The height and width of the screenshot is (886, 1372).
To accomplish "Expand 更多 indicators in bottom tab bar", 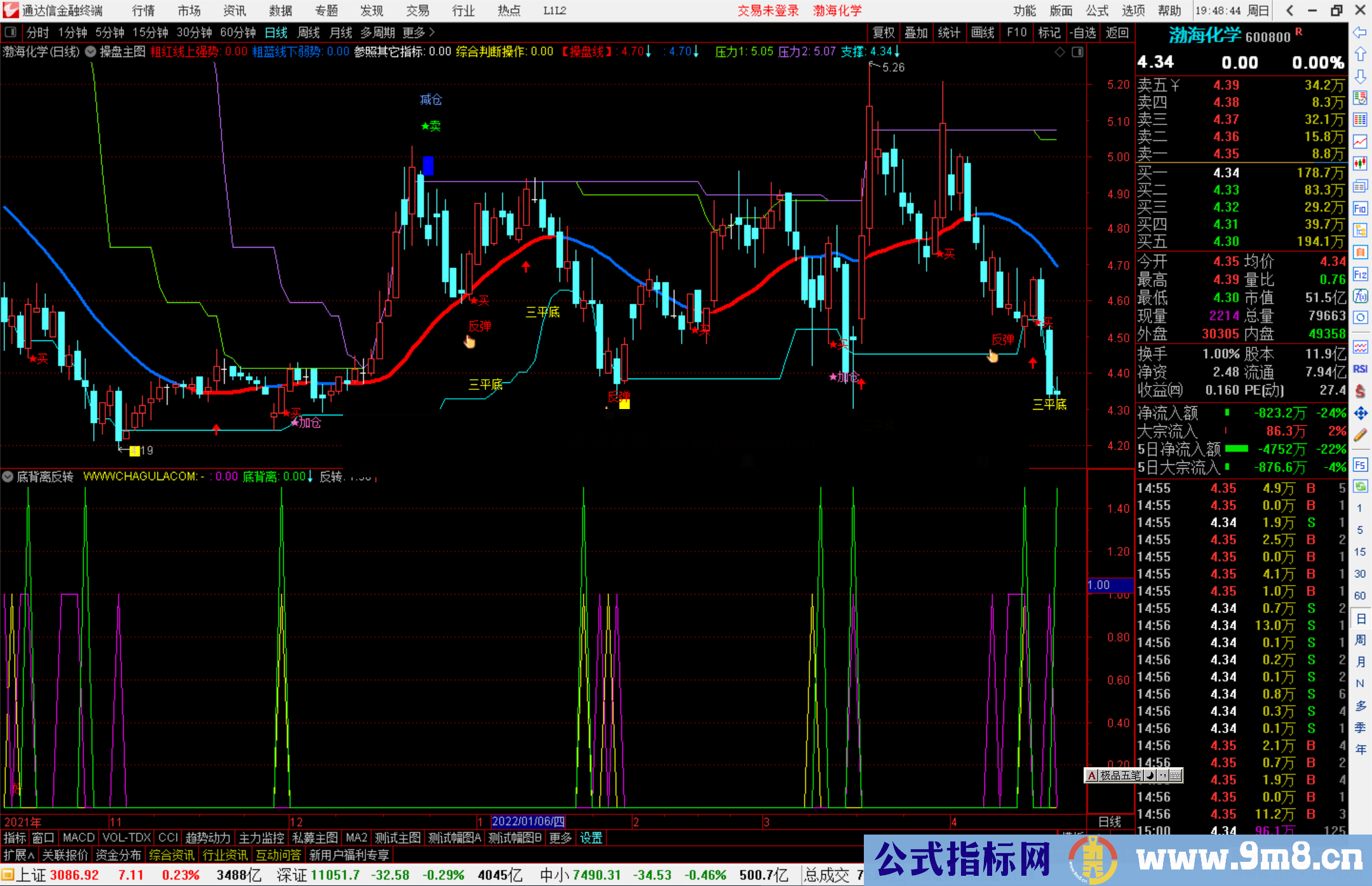I will coord(560,838).
